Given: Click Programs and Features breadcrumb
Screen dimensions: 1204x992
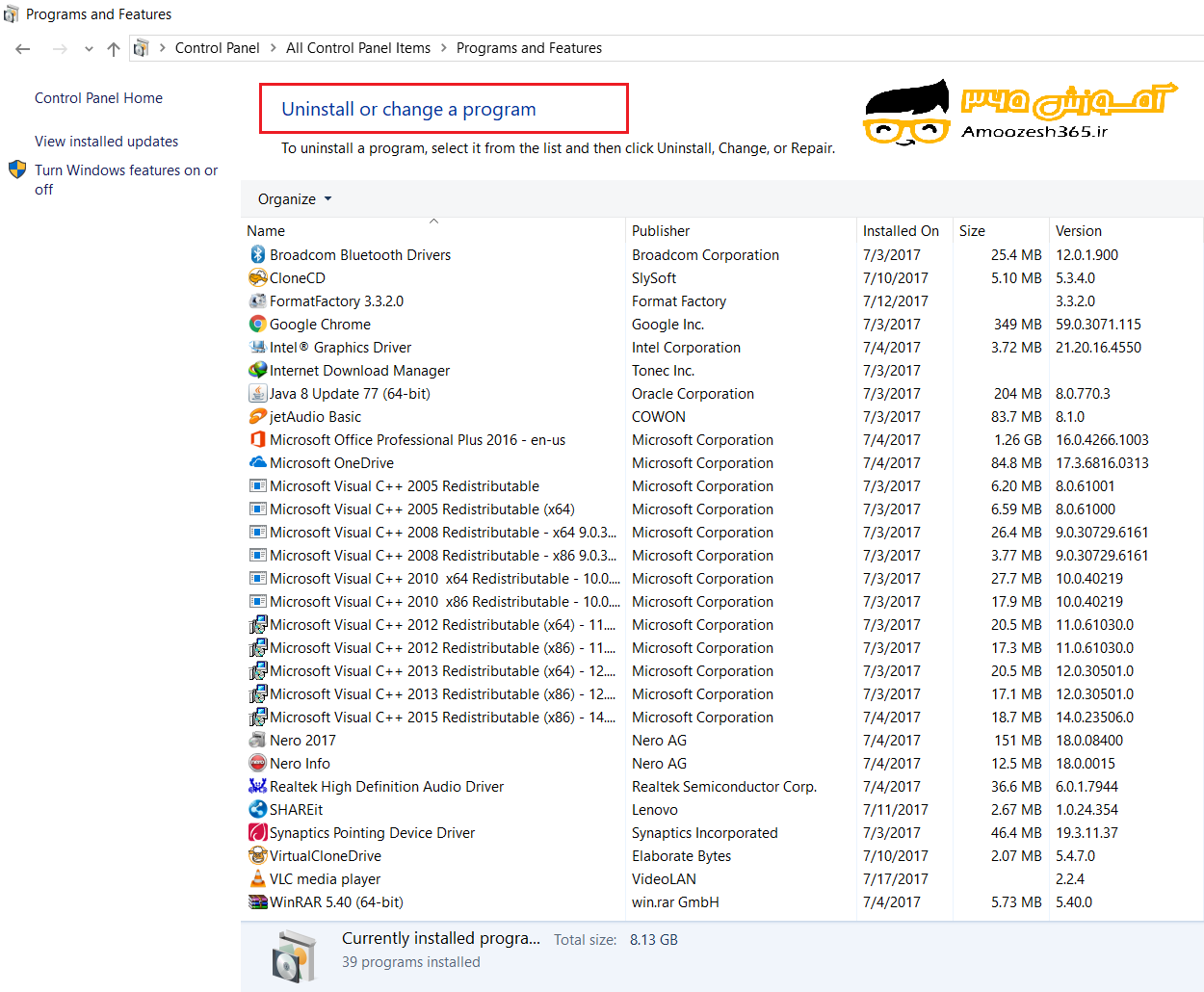Looking at the screenshot, I should tap(529, 48).
